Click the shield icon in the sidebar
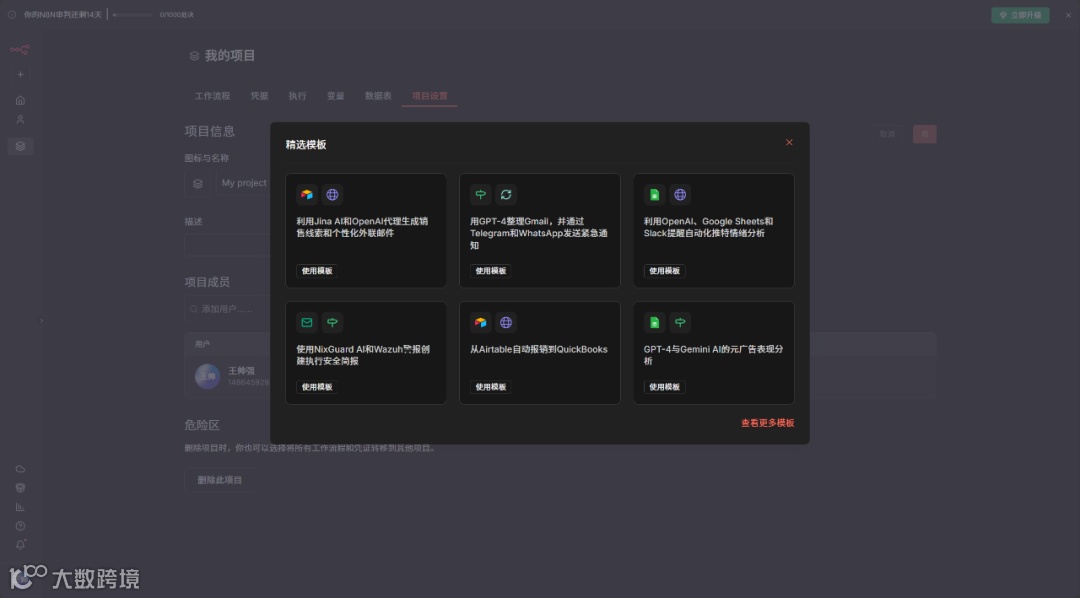Image resolution: width=1080 pixels, height=598 pixels. pos(20,488)
